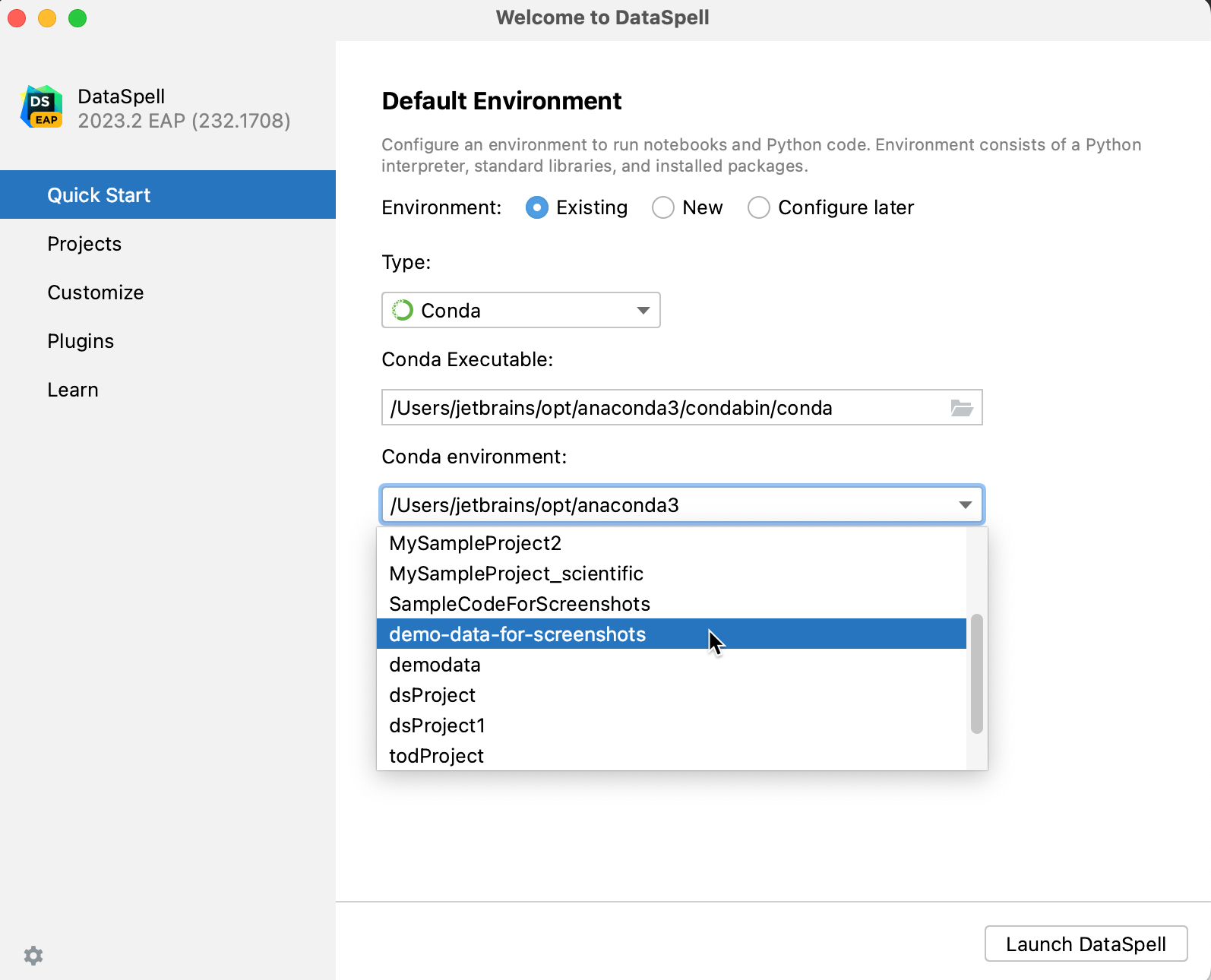Switch to the Projects section
The width and height of the screenshot is (1211, 980).
(168, 243)
